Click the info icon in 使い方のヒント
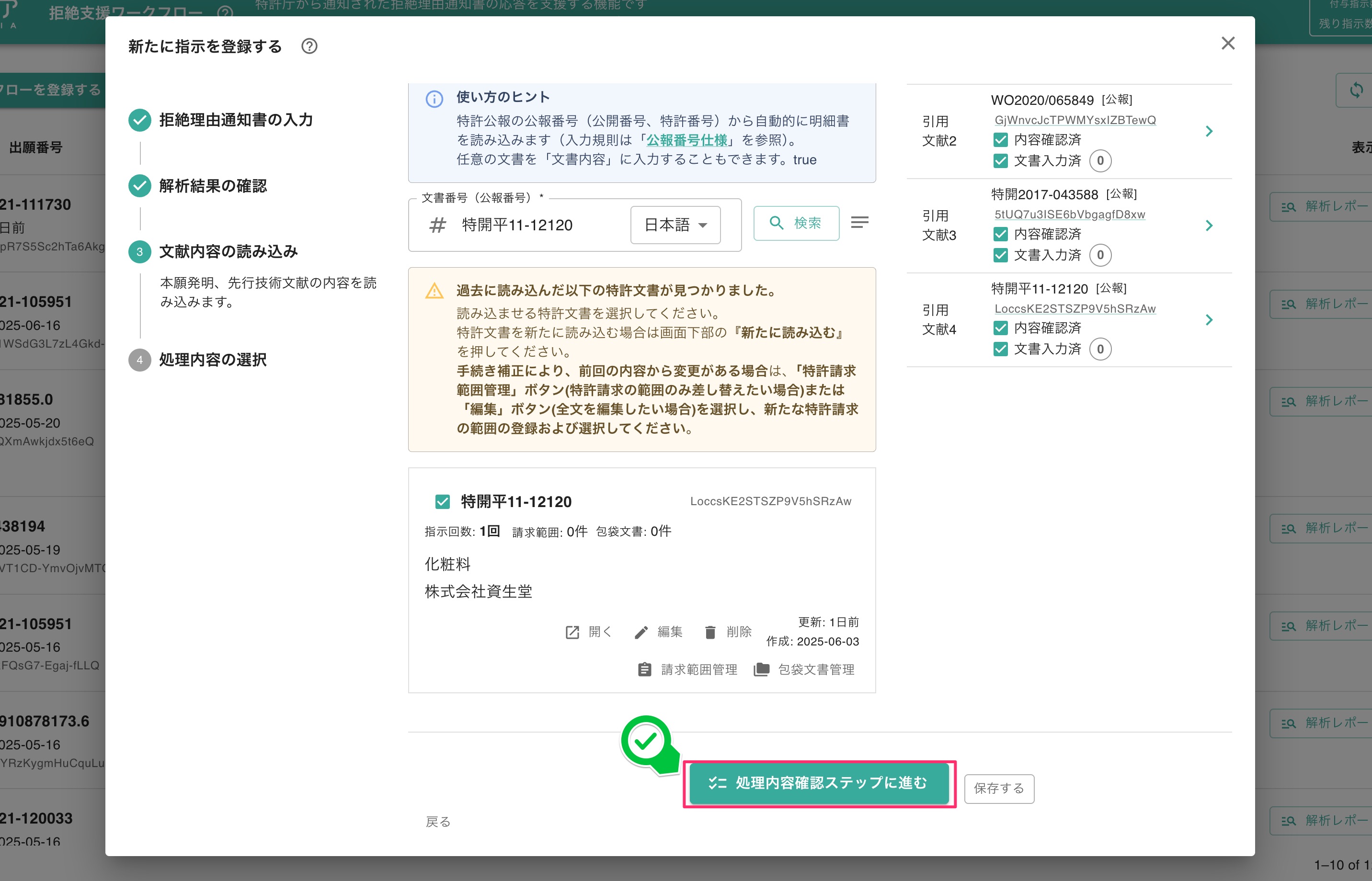This screenshot has width=1372, height=881. click(434, 99)
